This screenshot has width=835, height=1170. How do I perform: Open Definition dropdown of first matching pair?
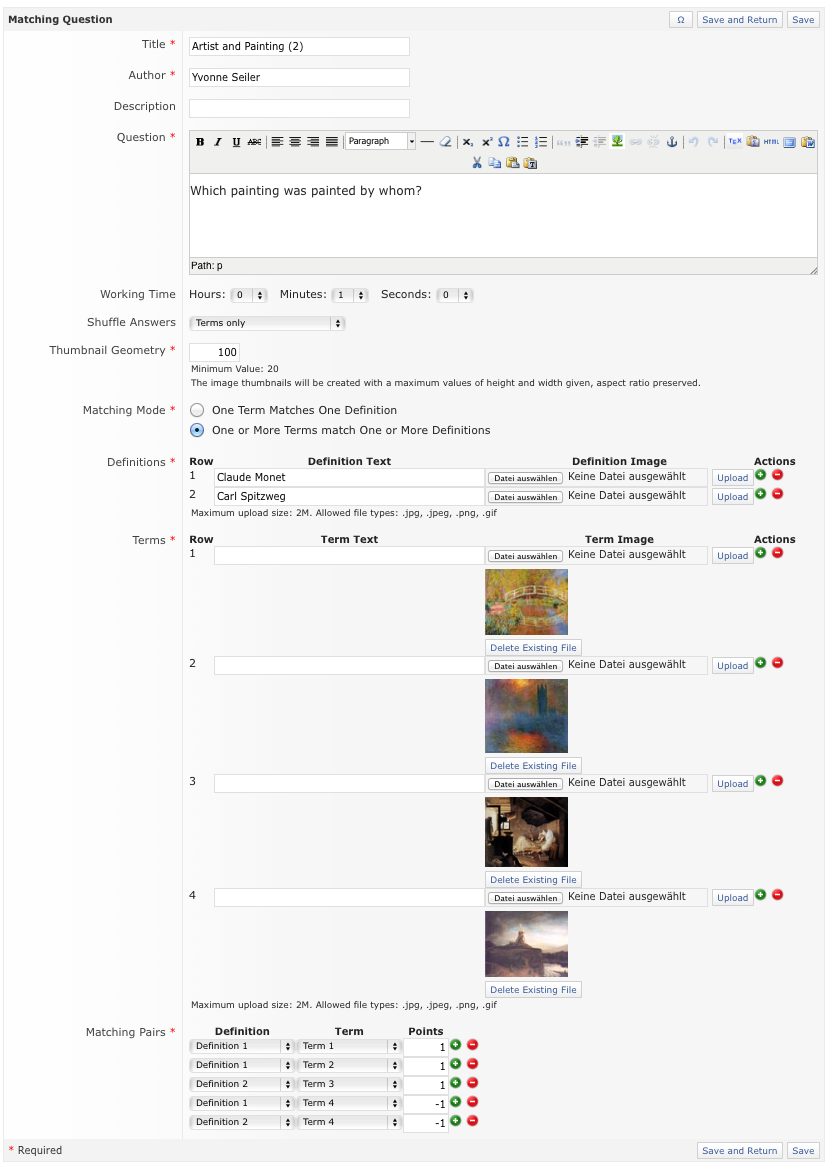242,1046
